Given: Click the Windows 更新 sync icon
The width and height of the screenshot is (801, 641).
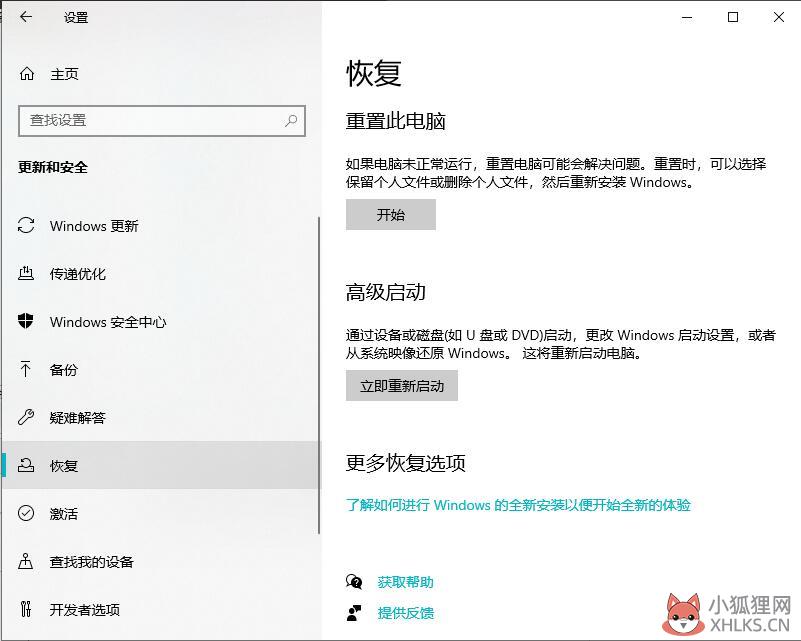Looking at the screenshot, I should (26, 225).
